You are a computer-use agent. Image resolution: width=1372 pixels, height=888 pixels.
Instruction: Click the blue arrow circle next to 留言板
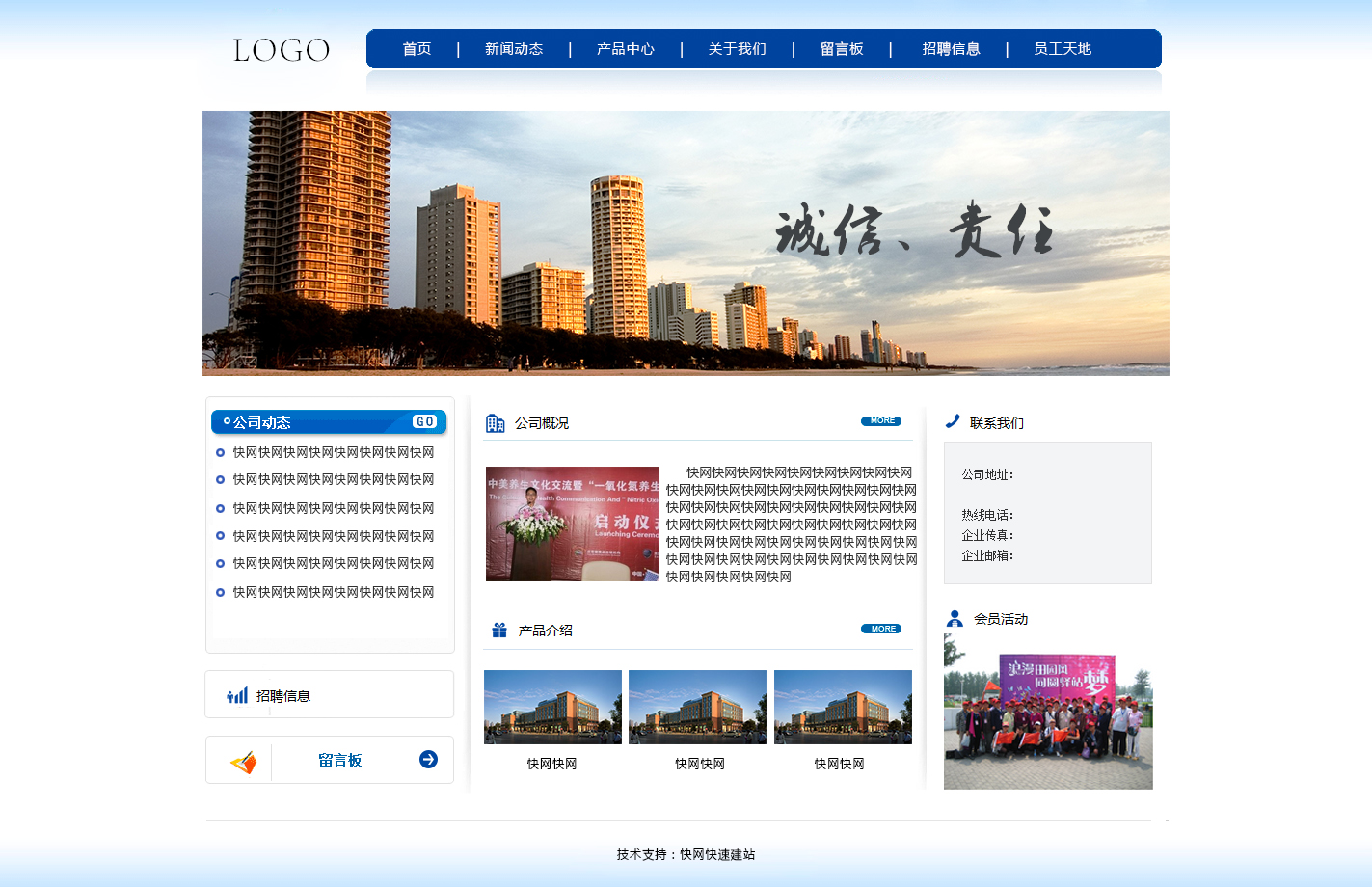click(x=428, y=760)
